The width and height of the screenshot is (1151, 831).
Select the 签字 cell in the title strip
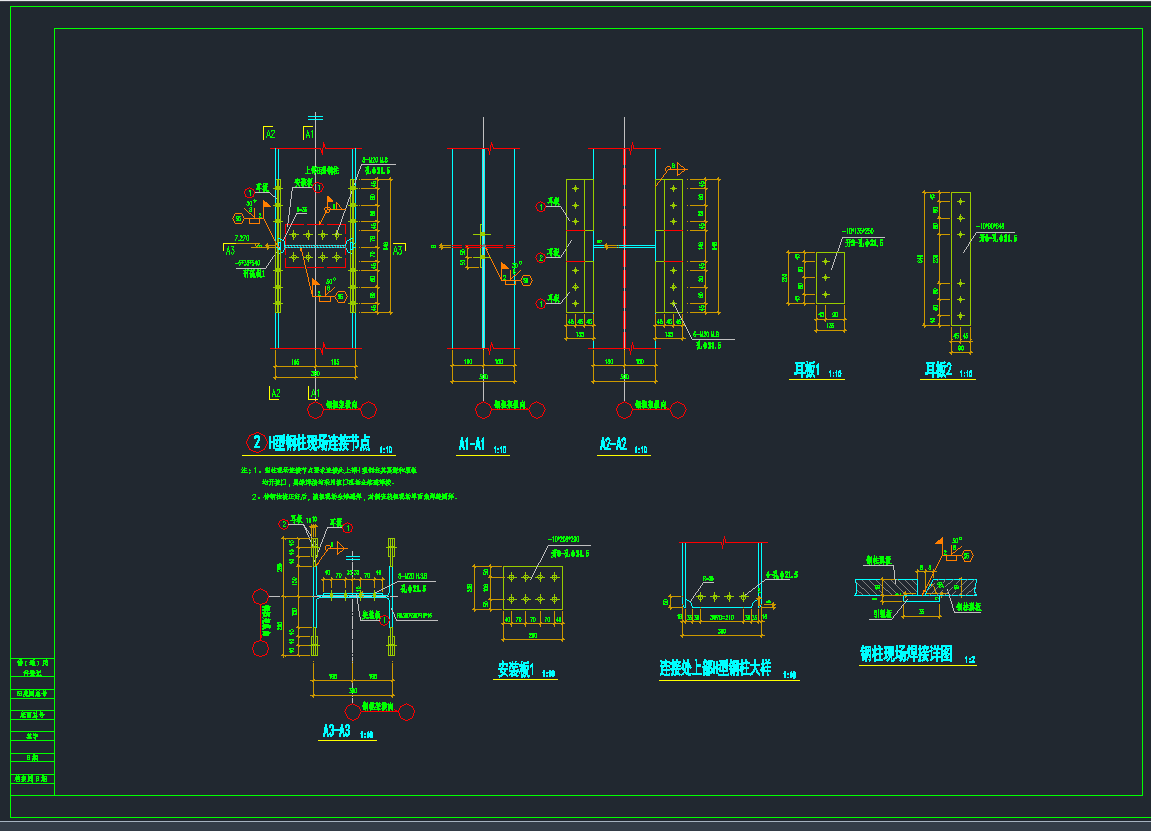(33, 736)
